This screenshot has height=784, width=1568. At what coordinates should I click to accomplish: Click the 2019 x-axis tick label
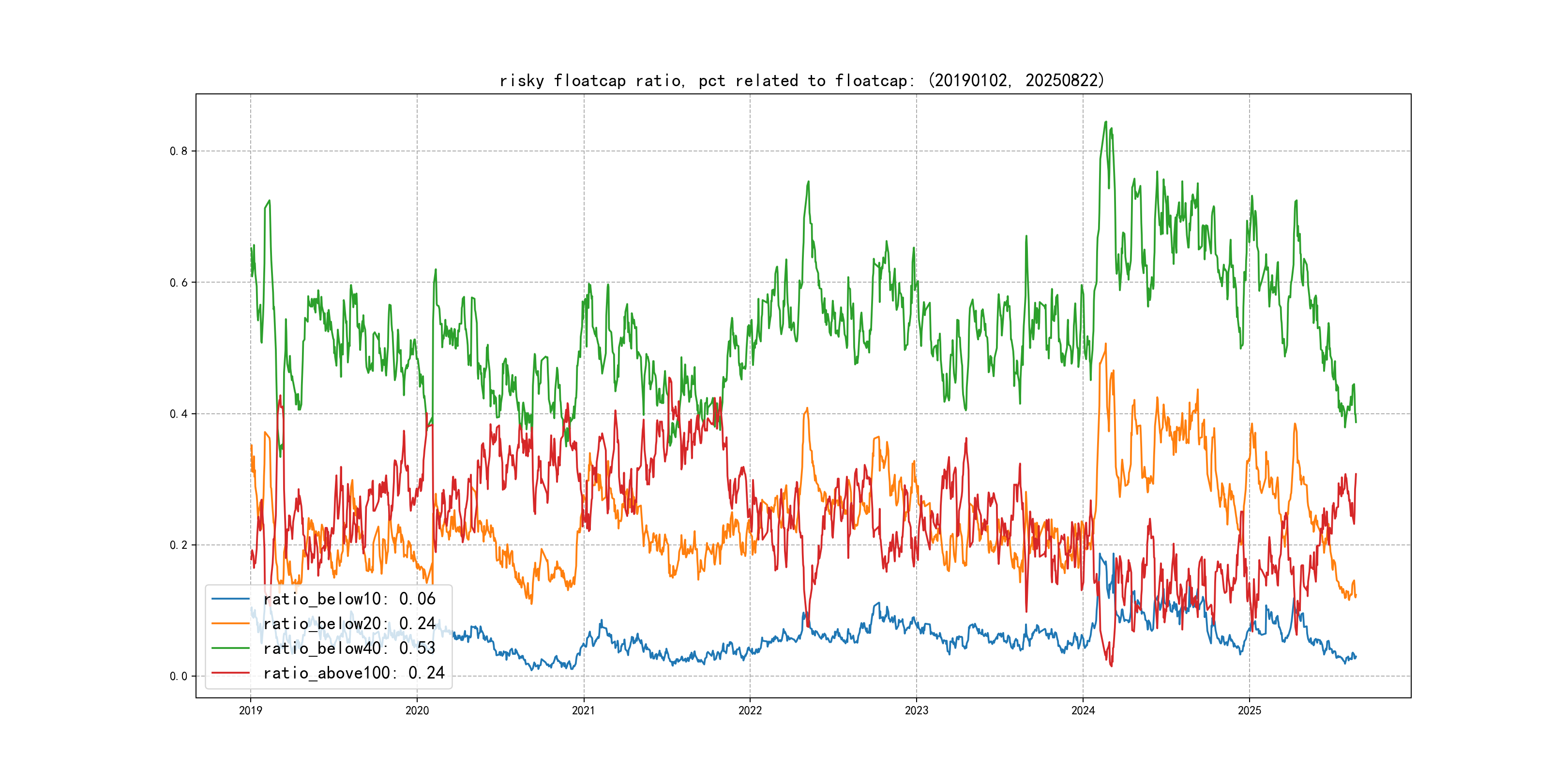pos(250,710)
